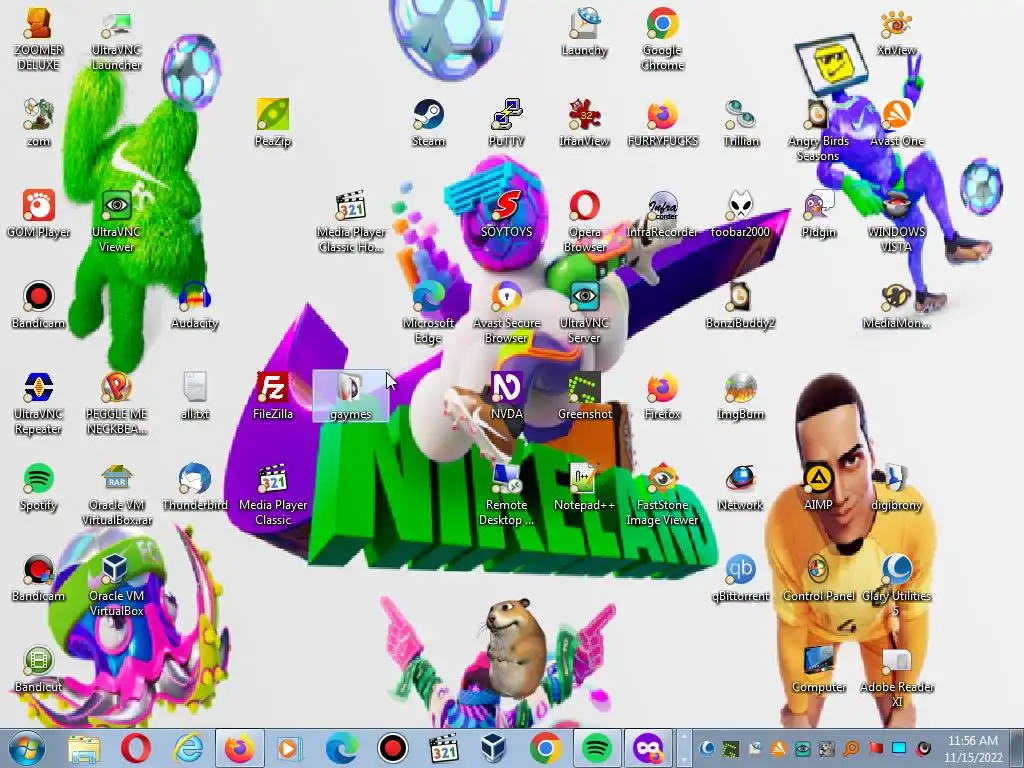Select the Greenshot desktop icon
The width and height of the screenshot is (1024, 768).
(x=584, y=395)
